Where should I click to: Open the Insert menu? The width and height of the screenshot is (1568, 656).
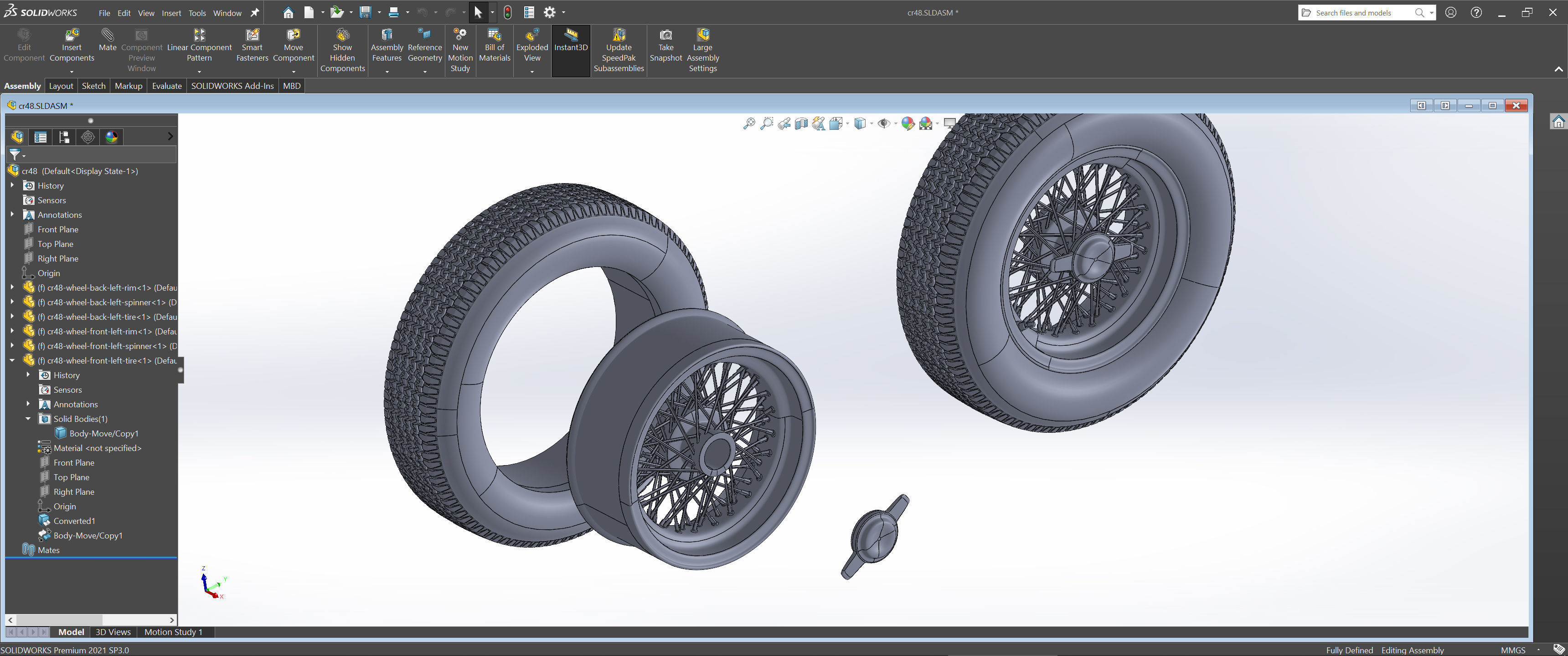point(171,13)
